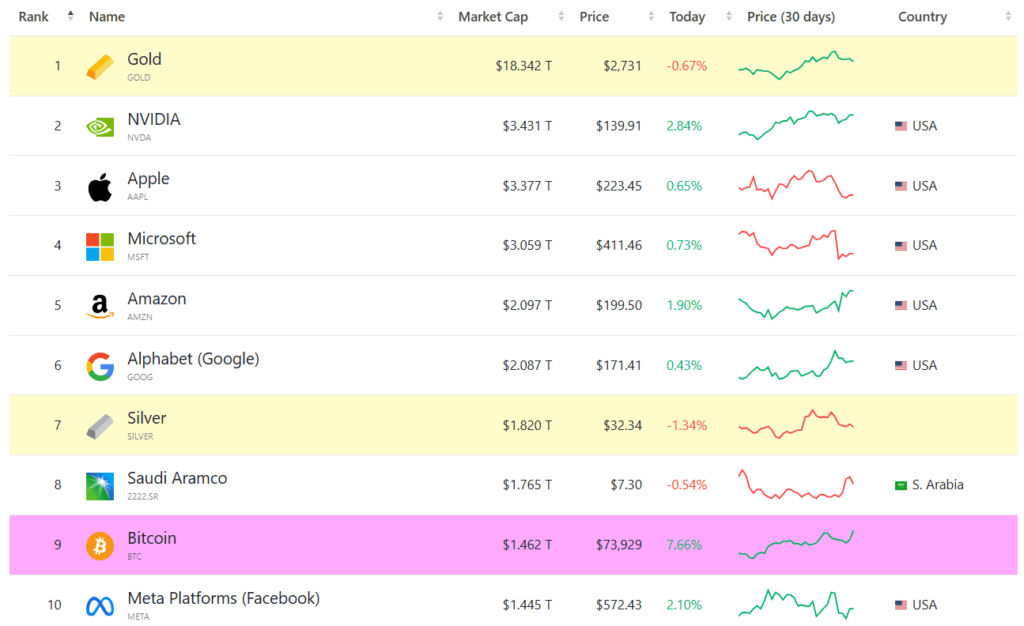Click the Price column header label
Image resolution: width=1024 pixels, height=626 pixels.
click(x=594, y=17)
